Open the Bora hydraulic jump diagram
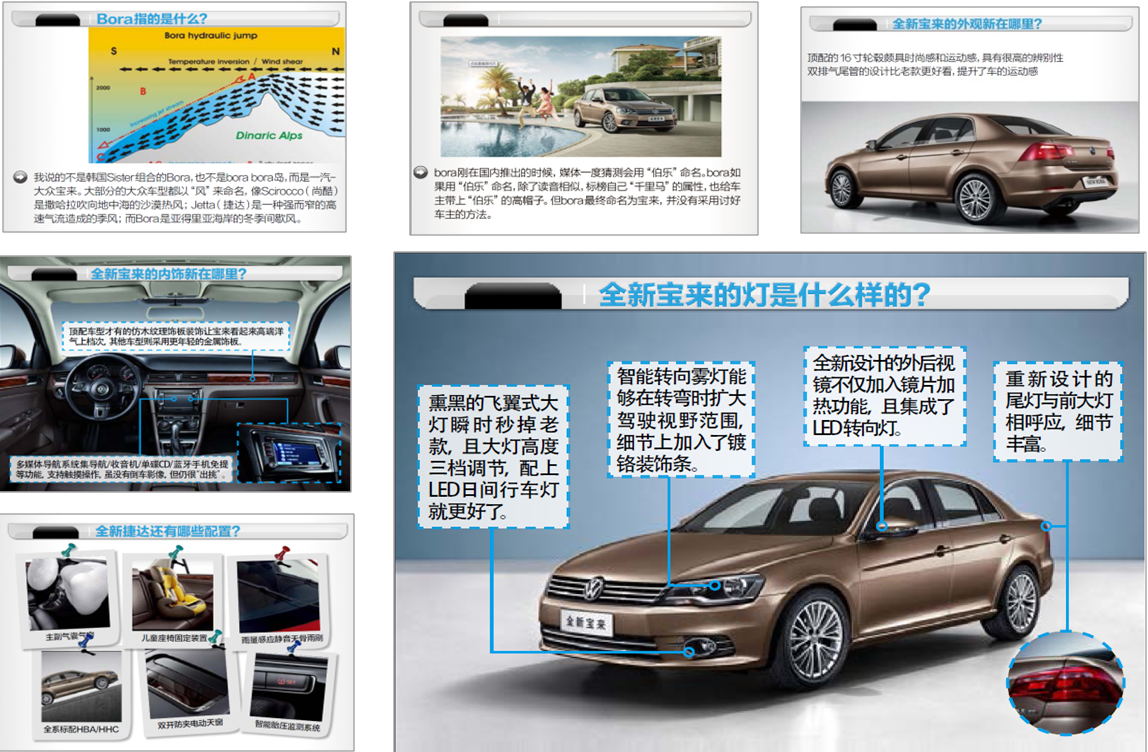Screen dimensions: 1148x752 coord(217,95)
